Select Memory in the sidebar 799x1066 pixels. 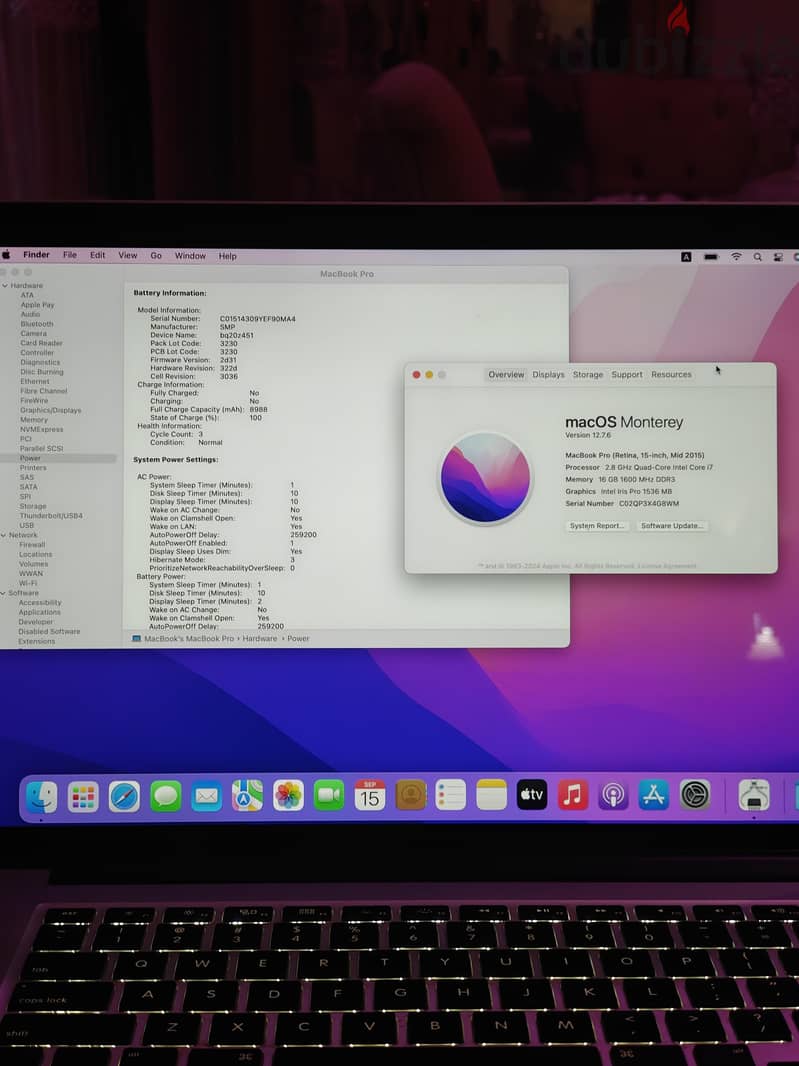click(33, 419)
